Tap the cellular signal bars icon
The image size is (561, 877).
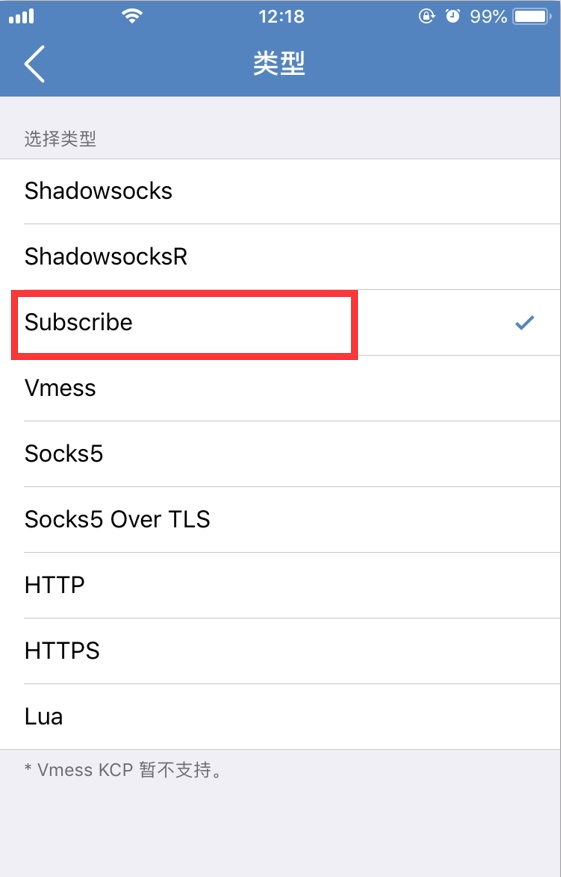(x=21, y=17)
